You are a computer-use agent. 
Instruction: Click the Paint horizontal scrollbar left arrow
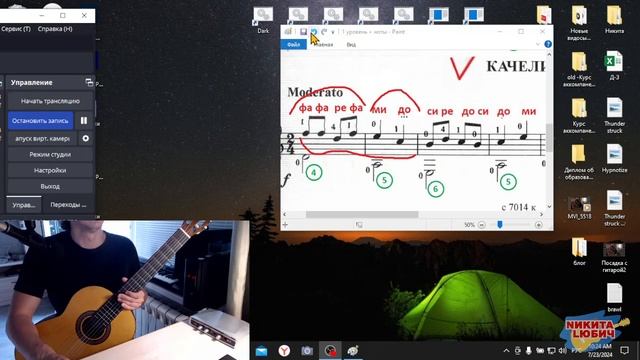click(x=284, y=214)
